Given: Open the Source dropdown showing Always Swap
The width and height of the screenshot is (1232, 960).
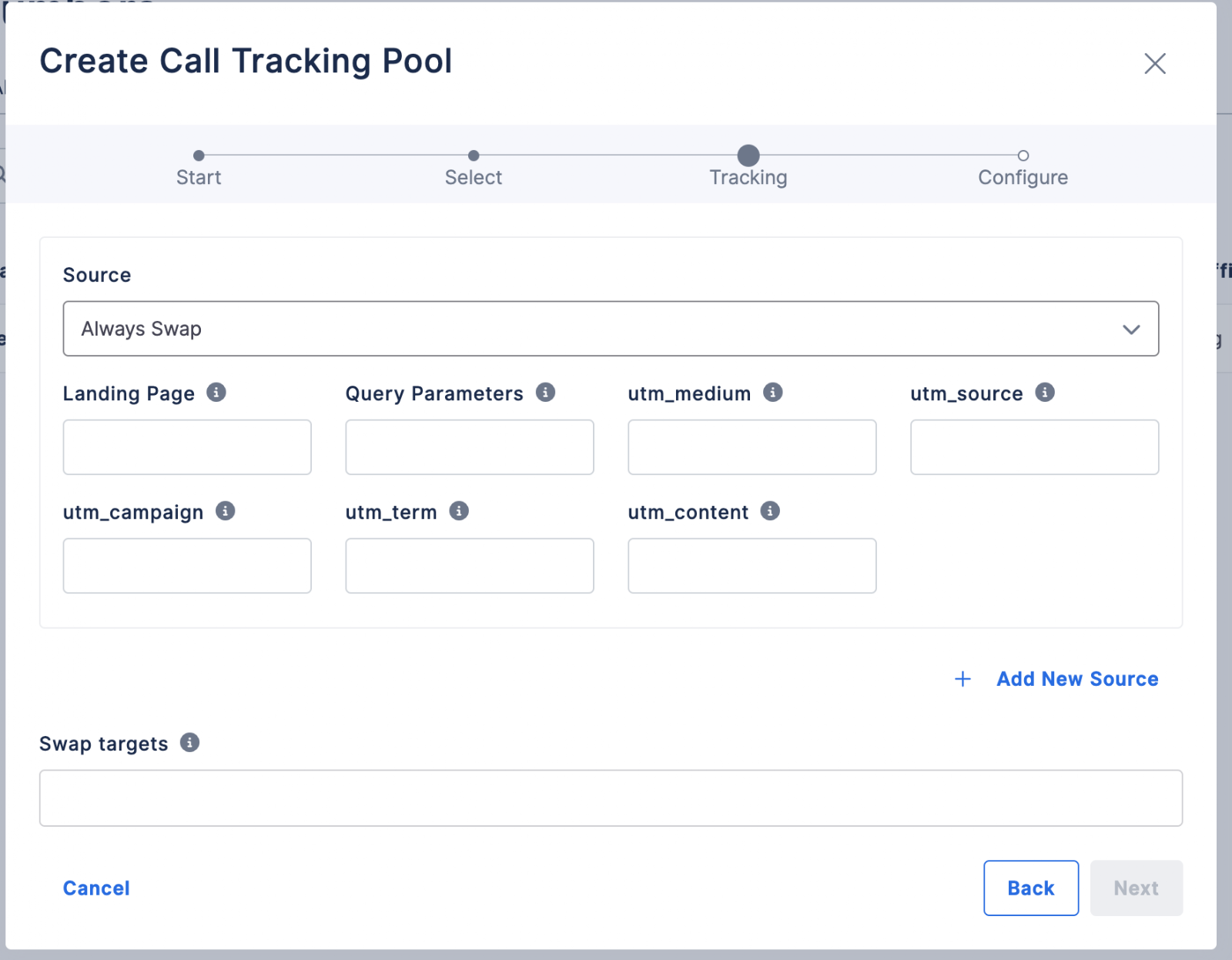Looking at the screenshot, I should coord(611,329).
